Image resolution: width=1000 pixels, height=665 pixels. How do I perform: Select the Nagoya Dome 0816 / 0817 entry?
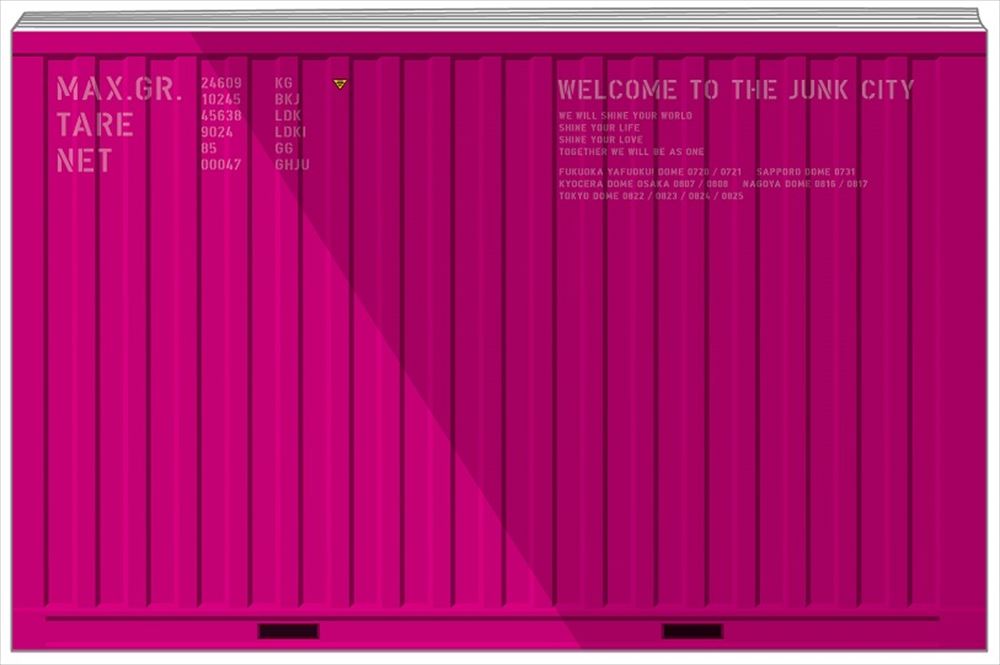[805, 184]
